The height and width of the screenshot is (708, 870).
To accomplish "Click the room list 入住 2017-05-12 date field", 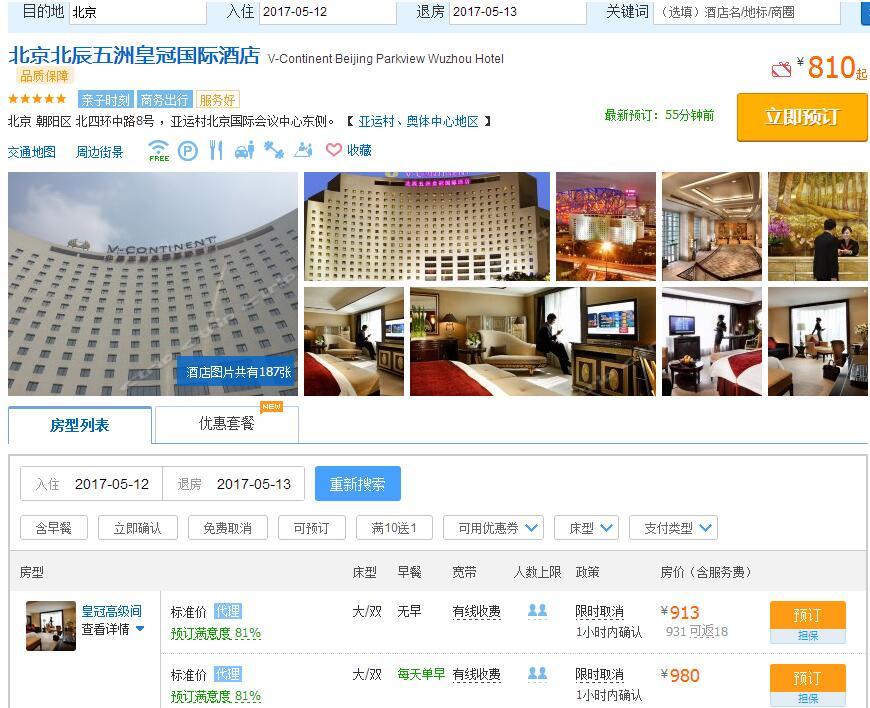I will click(x=92, y=484).
